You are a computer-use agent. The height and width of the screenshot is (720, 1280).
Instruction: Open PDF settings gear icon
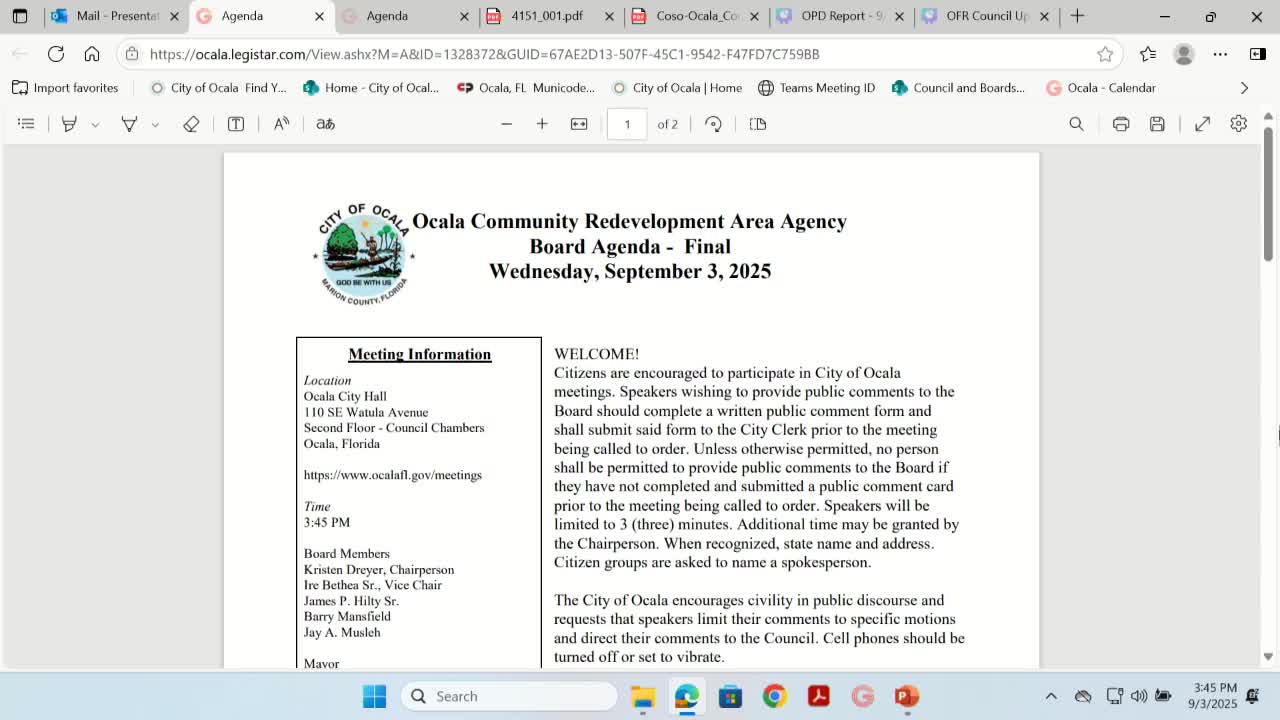(x=1239, y=124)
